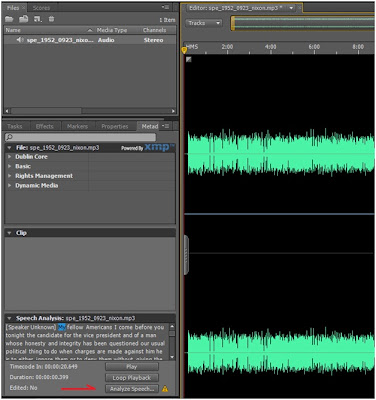Open the Editor tab dropdown arrow
The width and height of the screenshot is (376, 400).
point(292,8)
